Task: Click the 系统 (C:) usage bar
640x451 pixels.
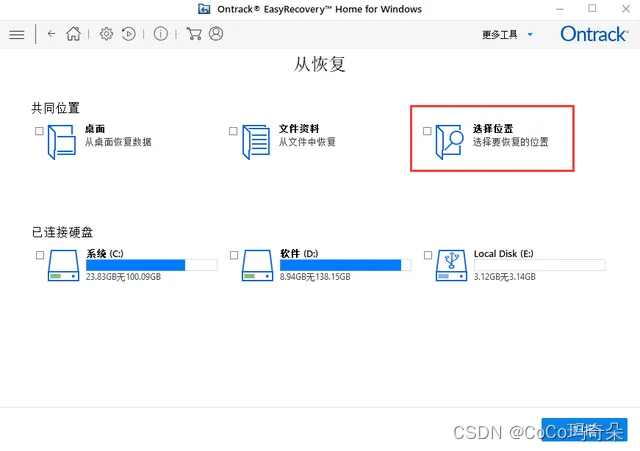Action: 151,265
